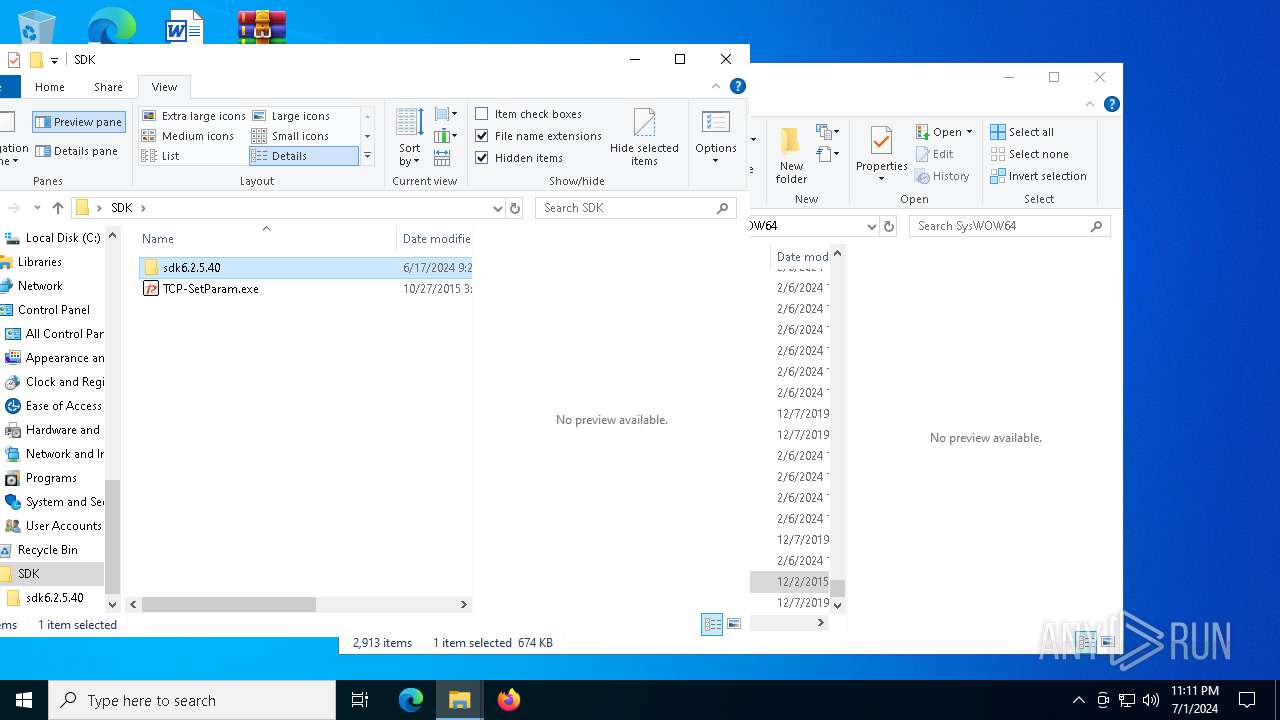Open Task View on taskbar
The width and height of the screenshot is (1280, 720).
pos(360,700)
